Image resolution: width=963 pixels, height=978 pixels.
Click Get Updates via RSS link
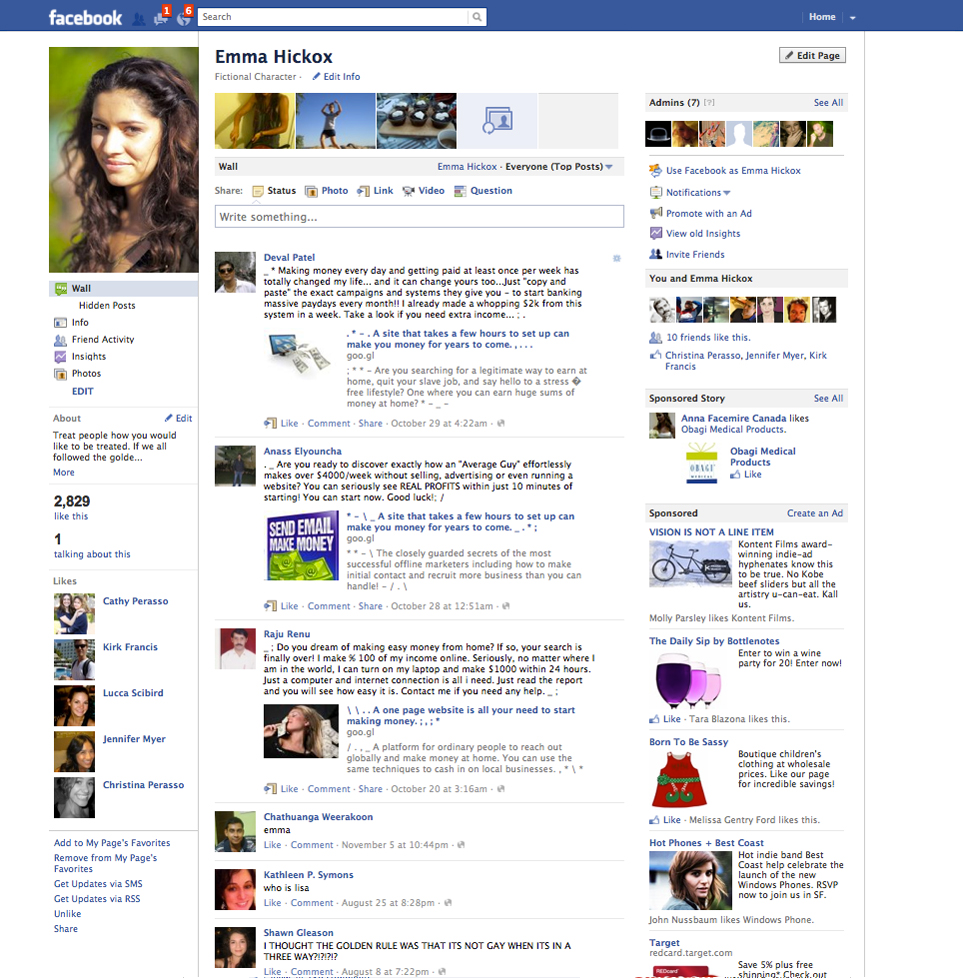point(97,899)
